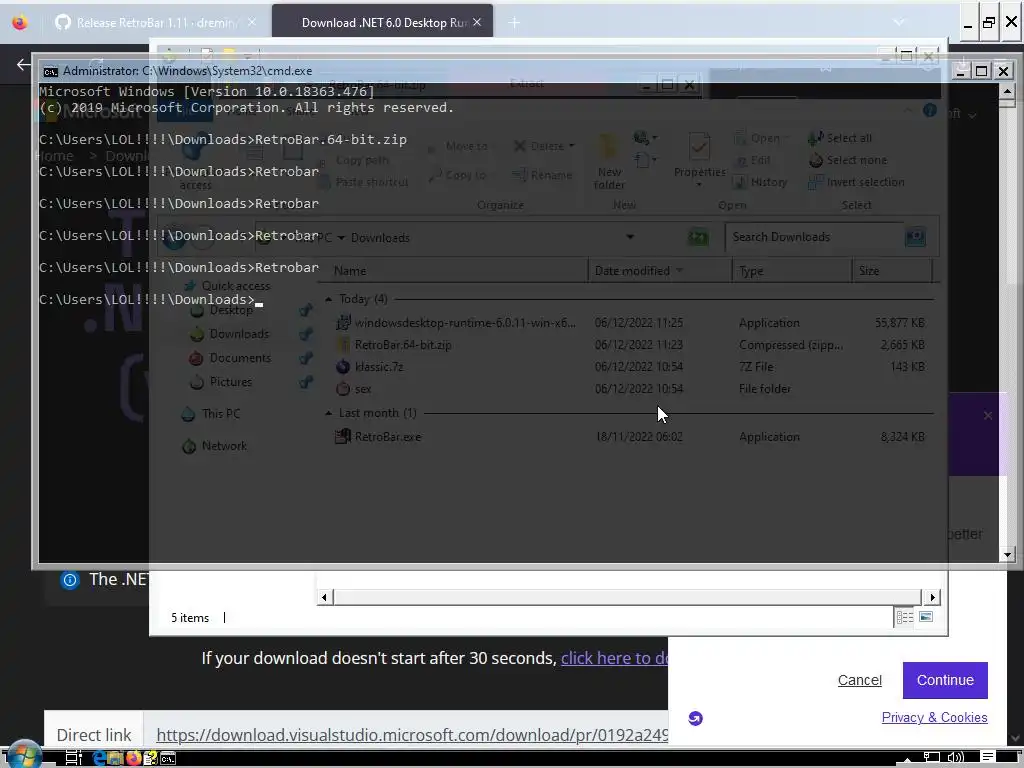Screen dimensions: 1024x768
Task: Click the Explorer horizontal scrollbar right arrow
Action: (932, 597)
